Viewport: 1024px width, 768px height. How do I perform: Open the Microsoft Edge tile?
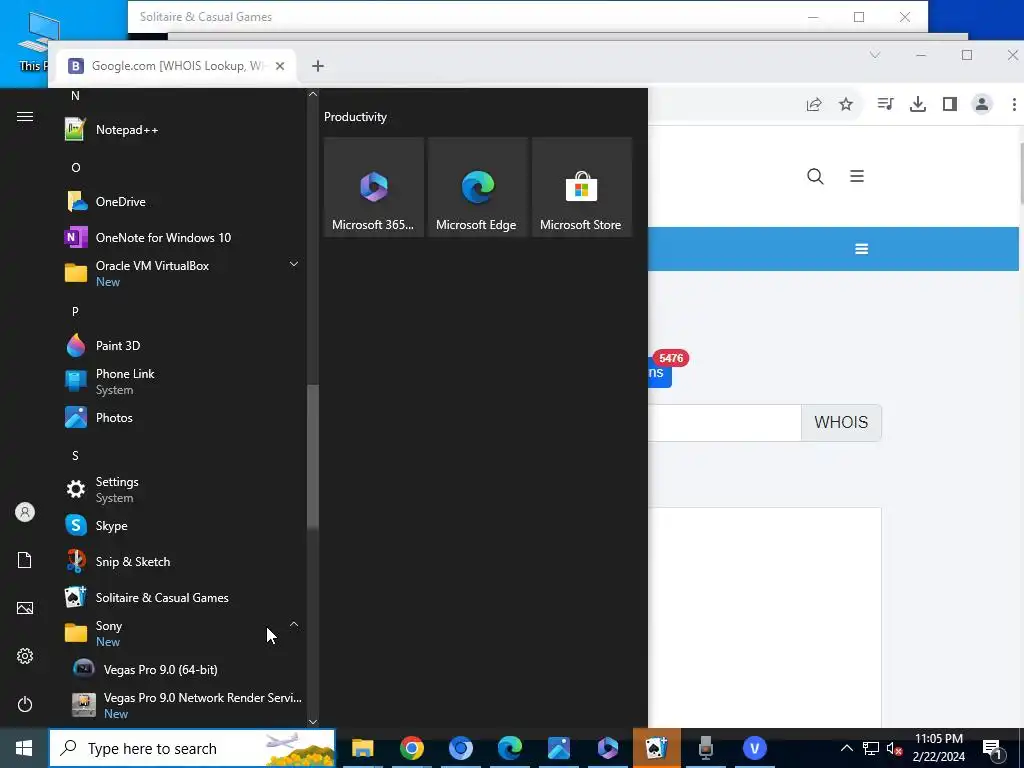[x=477, y=187]
